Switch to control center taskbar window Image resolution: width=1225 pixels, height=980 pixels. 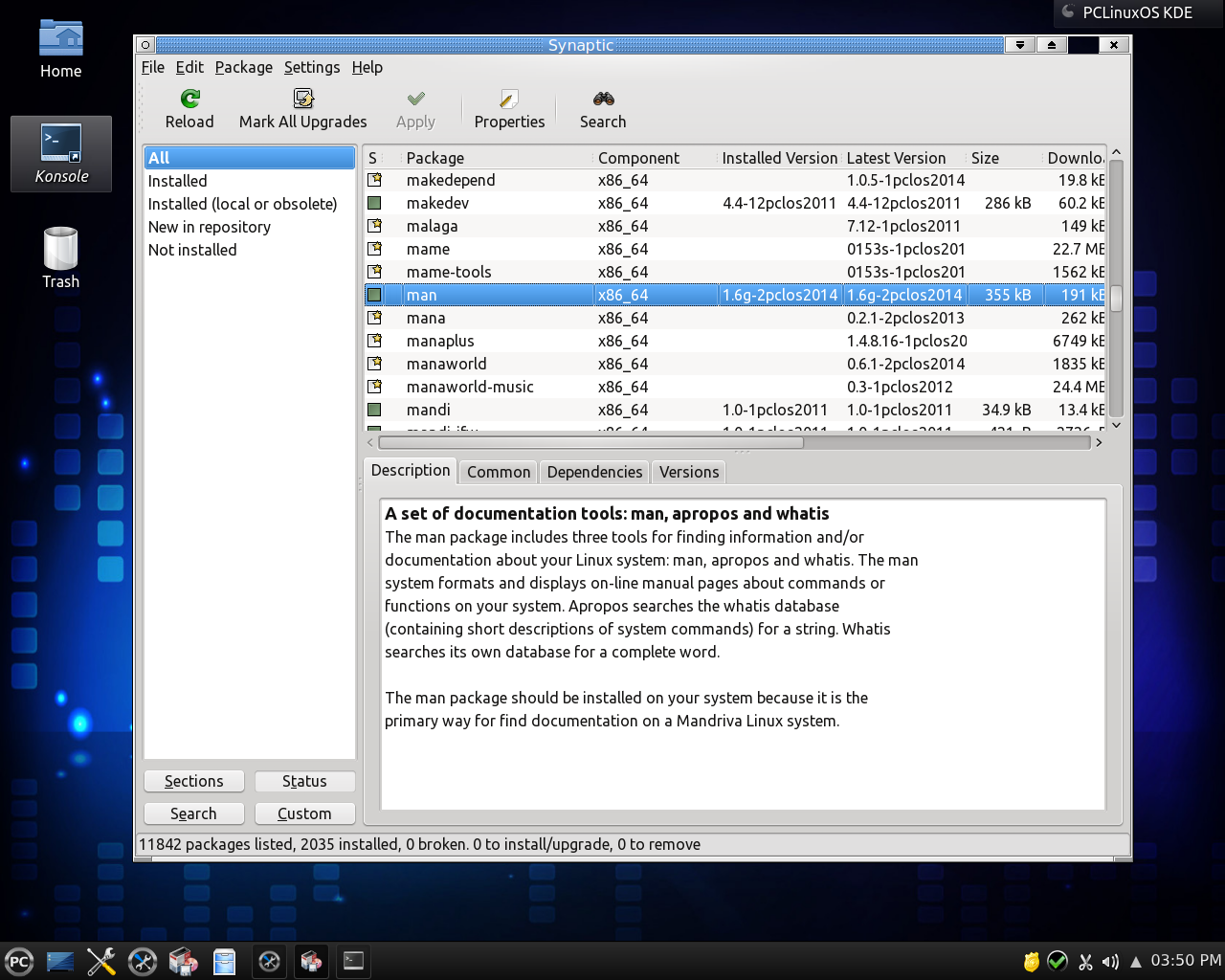point(270,961)
